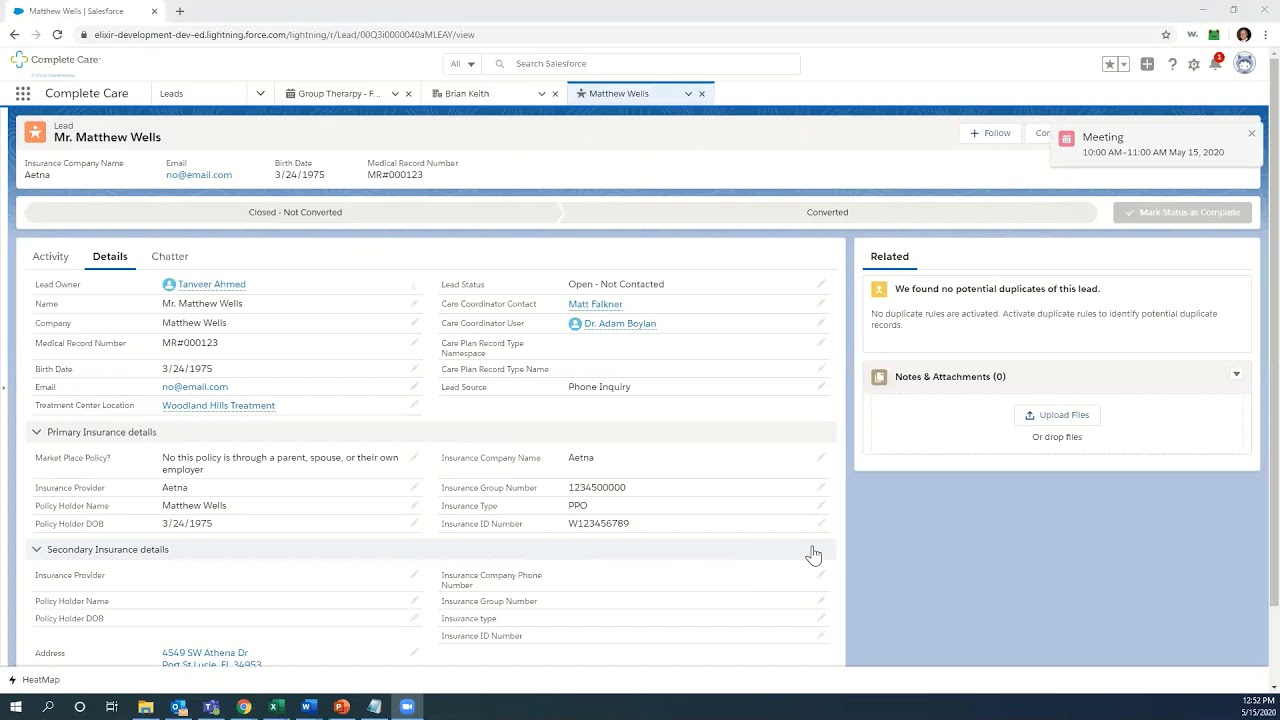Open Excel from the taskbar

pyautogui.click(x=275, y=707)
